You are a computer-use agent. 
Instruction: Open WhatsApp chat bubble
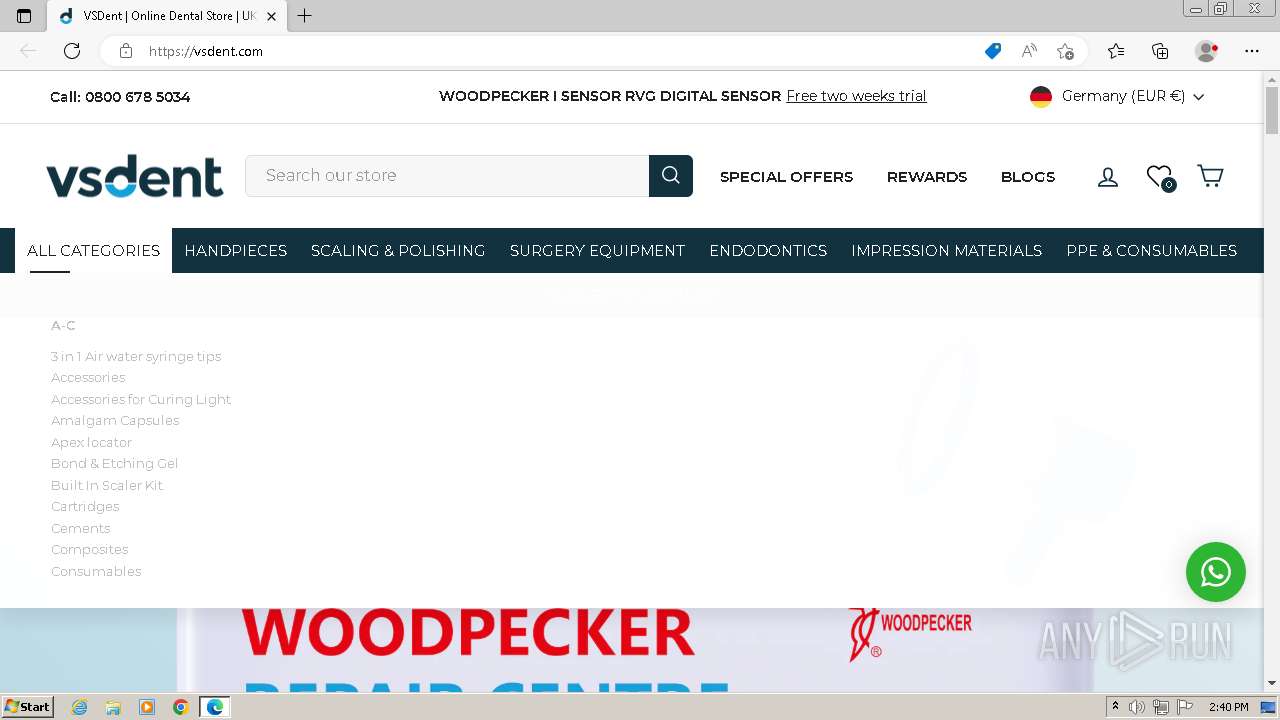[x=1216, y=572]
